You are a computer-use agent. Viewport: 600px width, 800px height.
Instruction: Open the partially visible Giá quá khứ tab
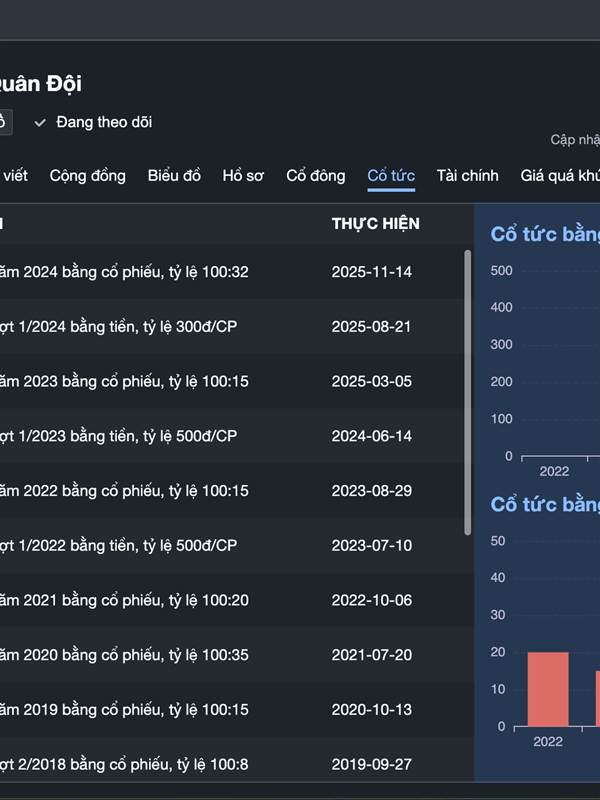pos(560,176)
